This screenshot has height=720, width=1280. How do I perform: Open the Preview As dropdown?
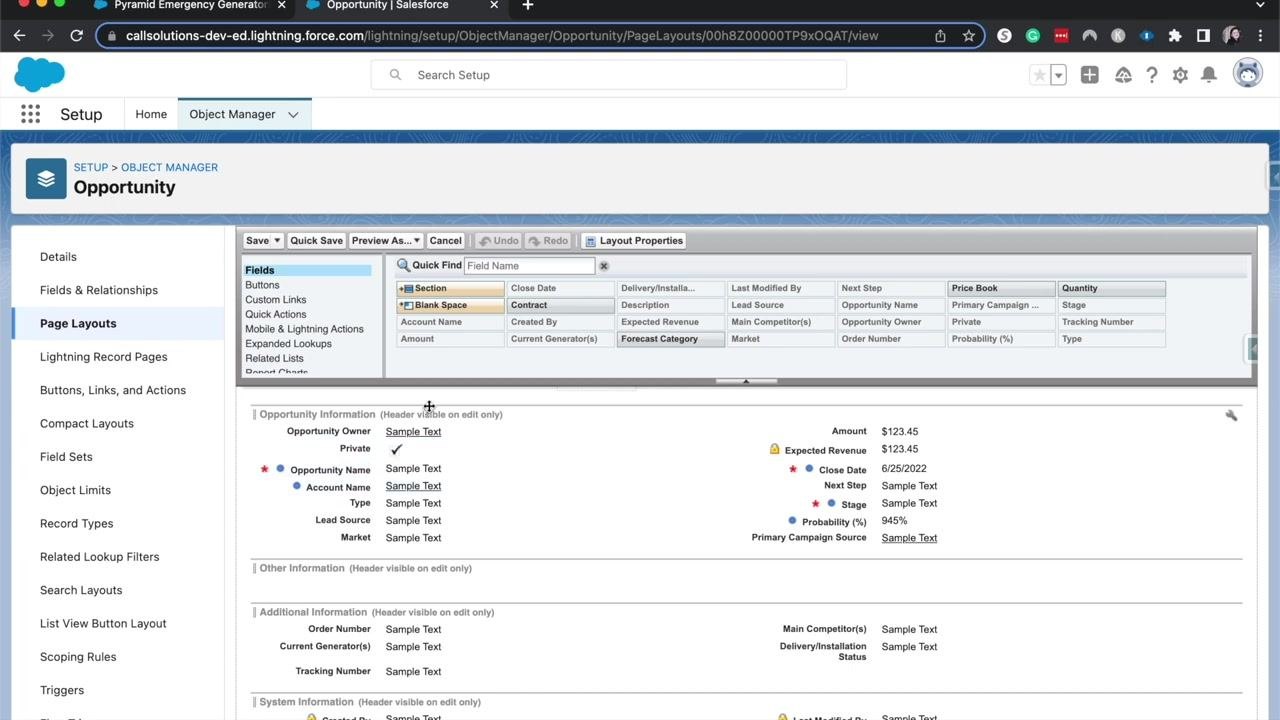click(x=386, y=241)
